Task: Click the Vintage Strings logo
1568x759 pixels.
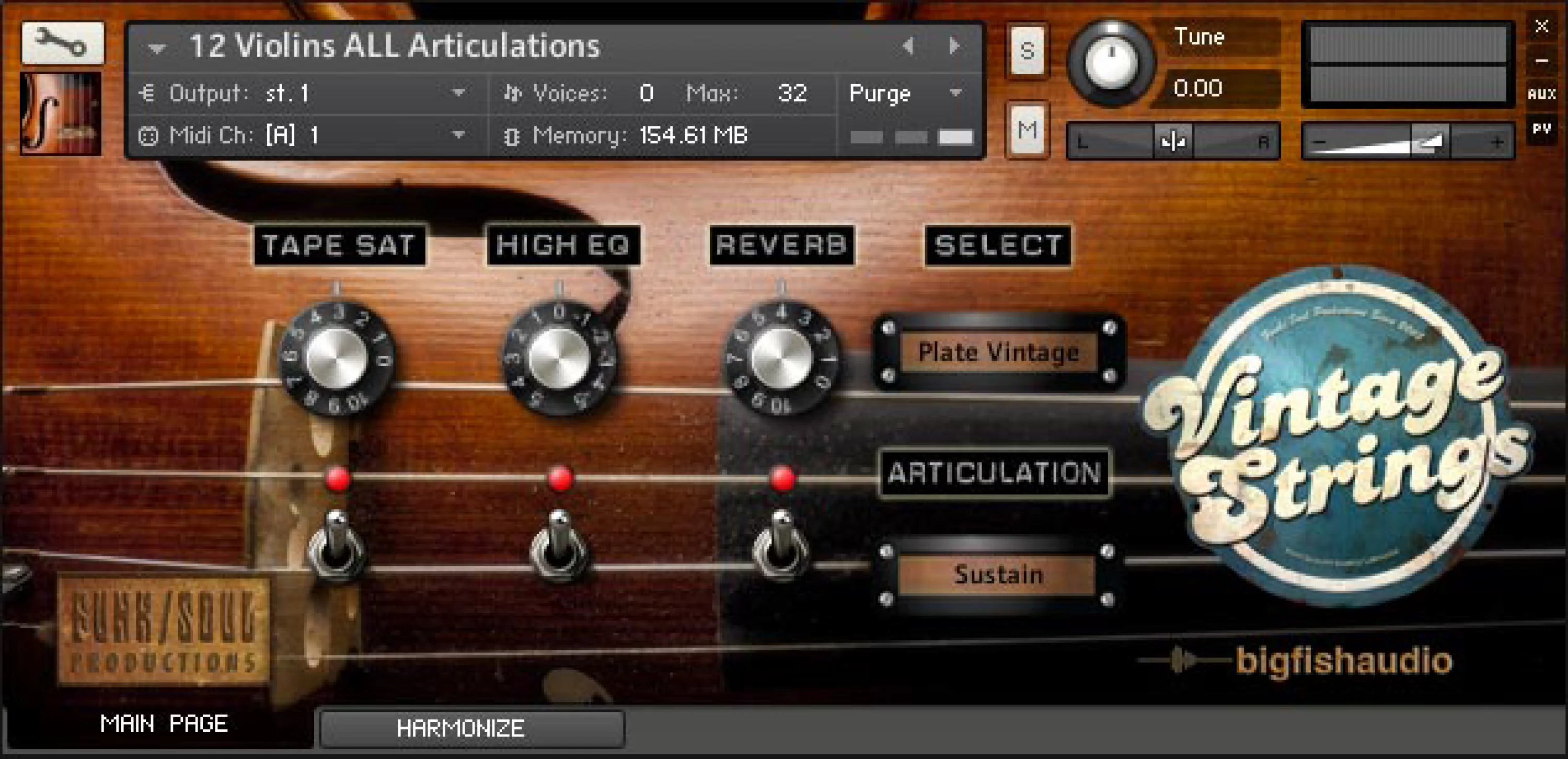Action: pyautogui.click(x=1339, y=435)
